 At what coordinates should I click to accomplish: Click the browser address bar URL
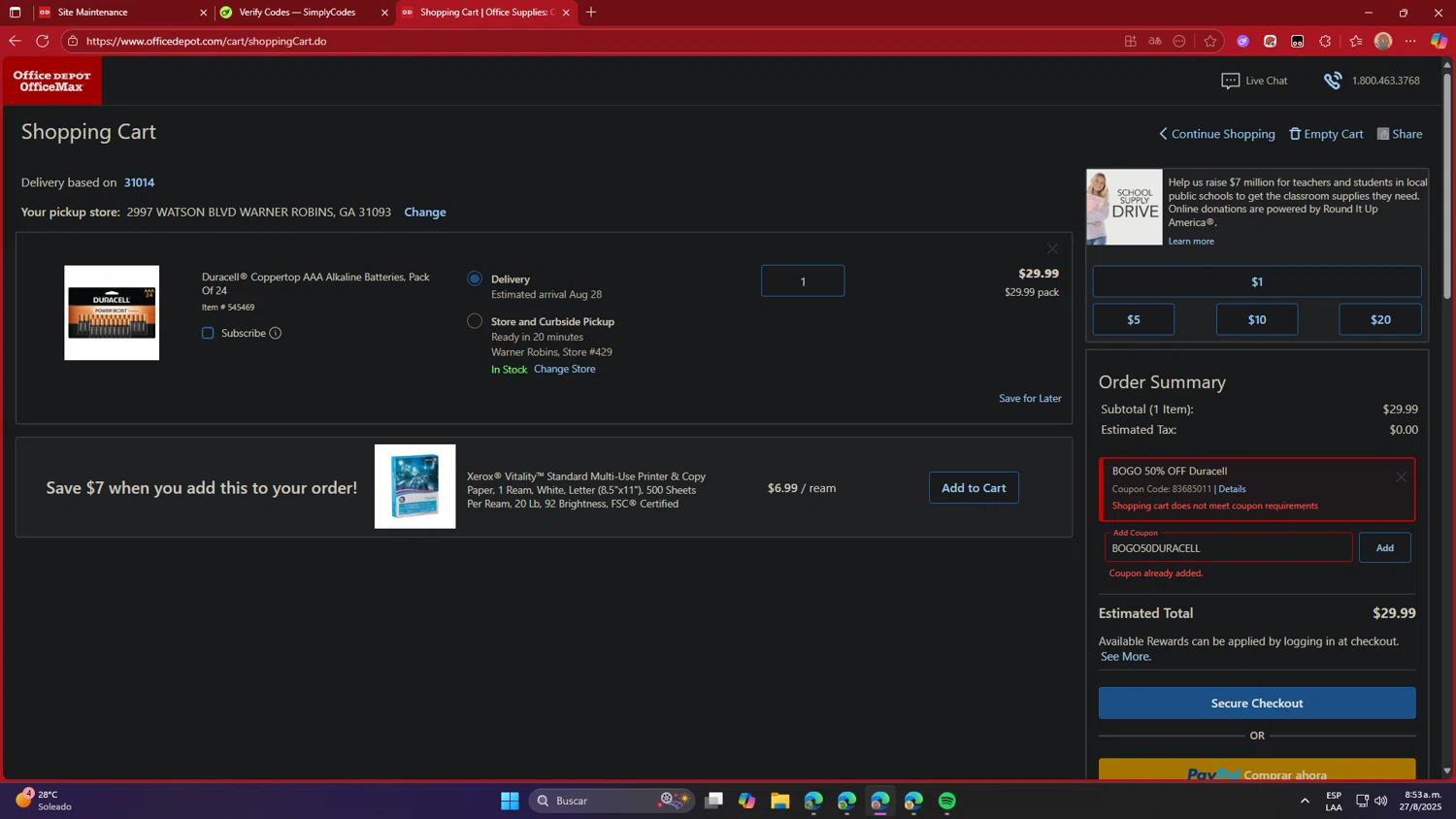point(206,41)
